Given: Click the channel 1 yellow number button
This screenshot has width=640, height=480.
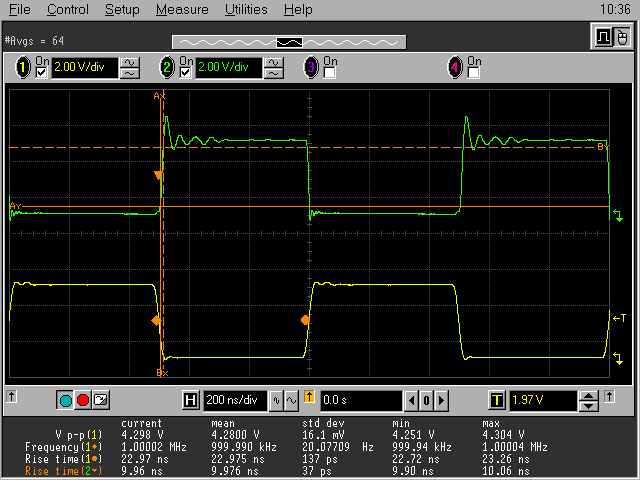Looking at the screenshot, I should coord(23,67).
